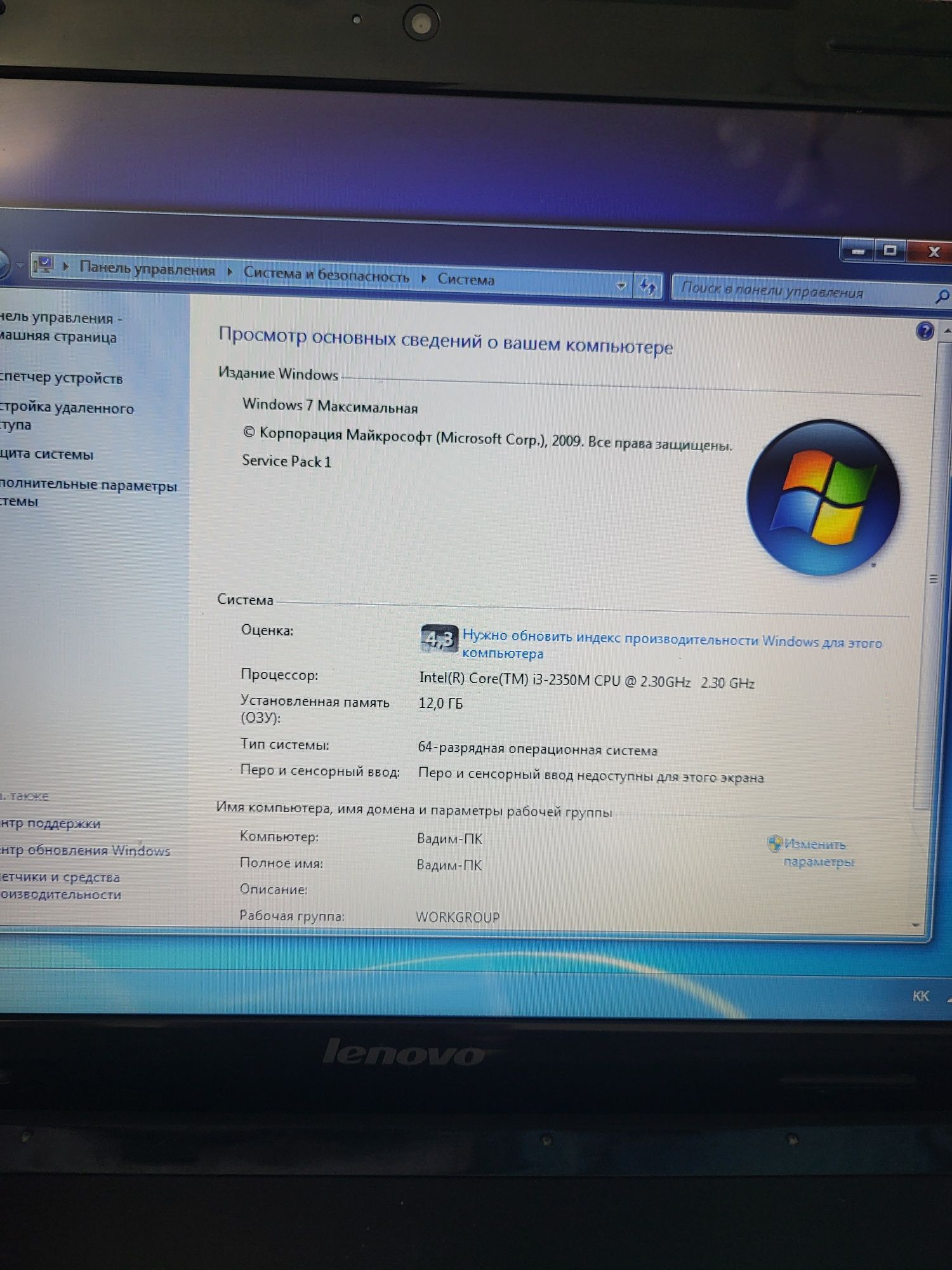Click link to update Windows performance index
952x1270 pixels.
(x=672, y=645)
